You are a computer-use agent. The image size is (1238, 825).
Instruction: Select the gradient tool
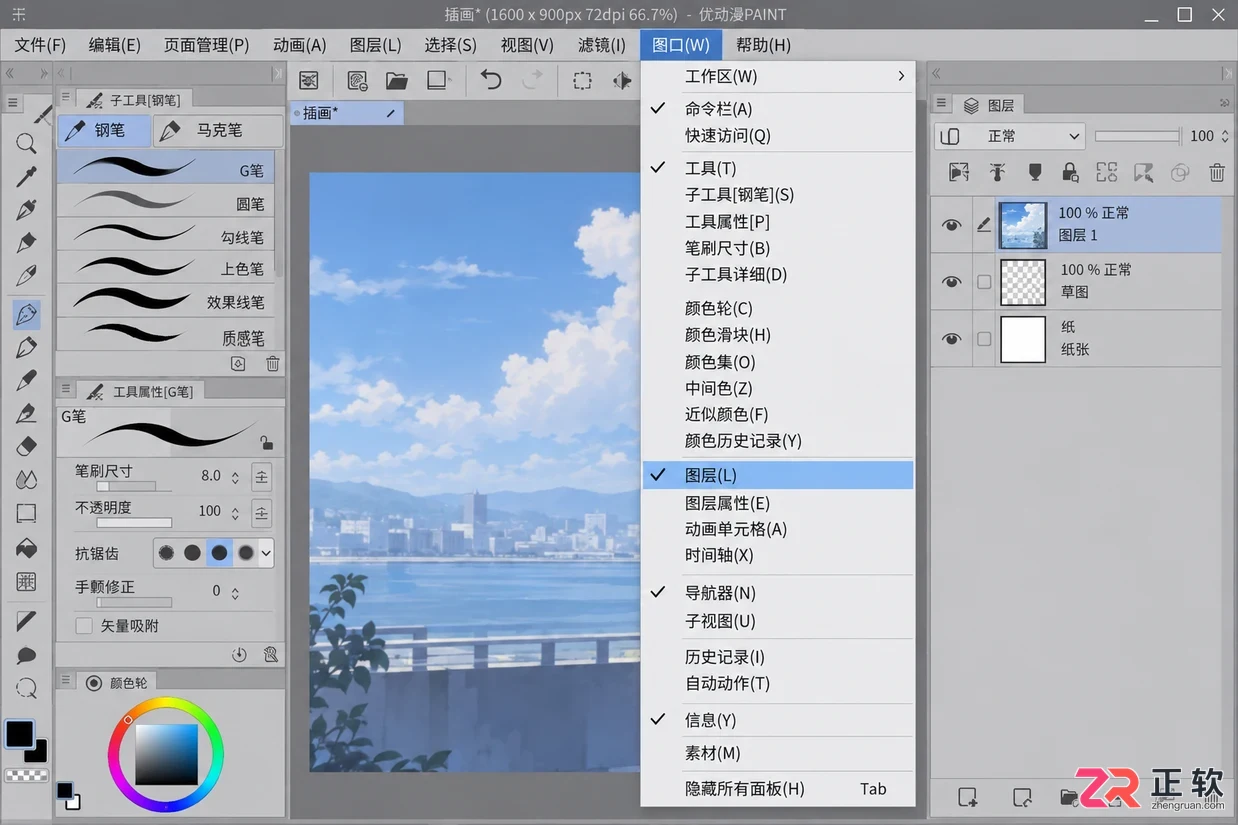[26, 622]
